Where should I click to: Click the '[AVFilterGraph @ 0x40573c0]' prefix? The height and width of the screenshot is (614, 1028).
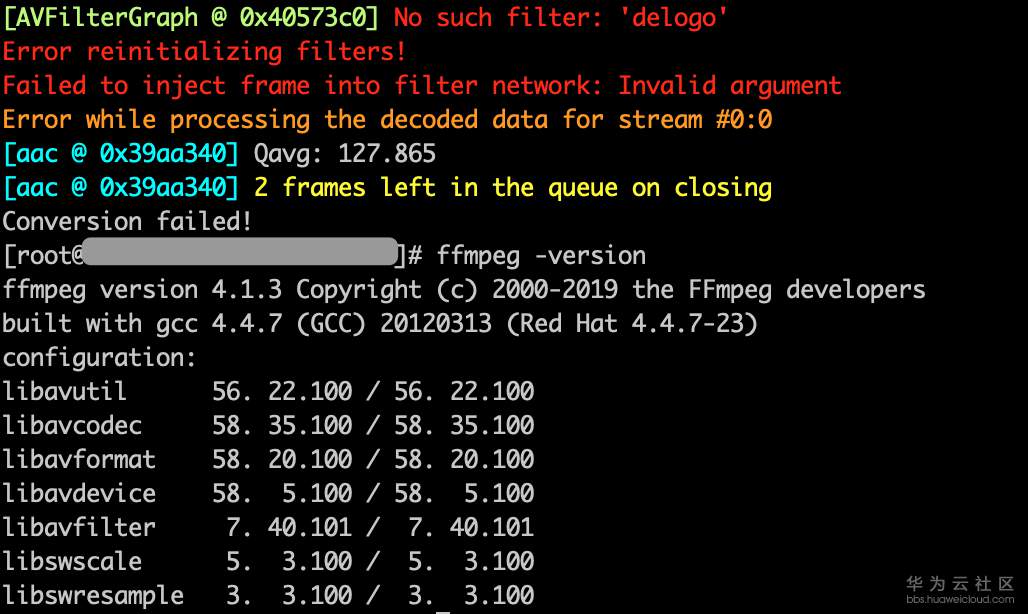click(190, 17)
